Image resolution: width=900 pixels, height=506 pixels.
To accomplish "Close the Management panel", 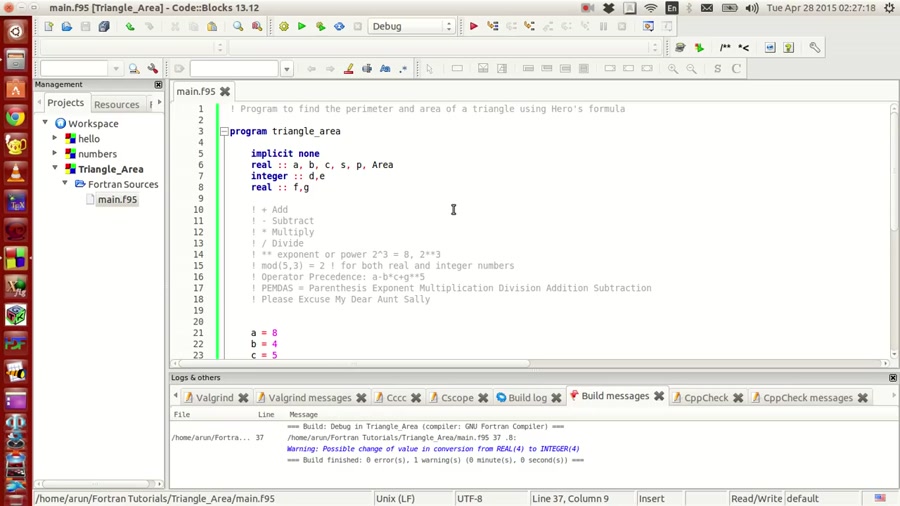I will pyautogui.click(x=158, y=85).
